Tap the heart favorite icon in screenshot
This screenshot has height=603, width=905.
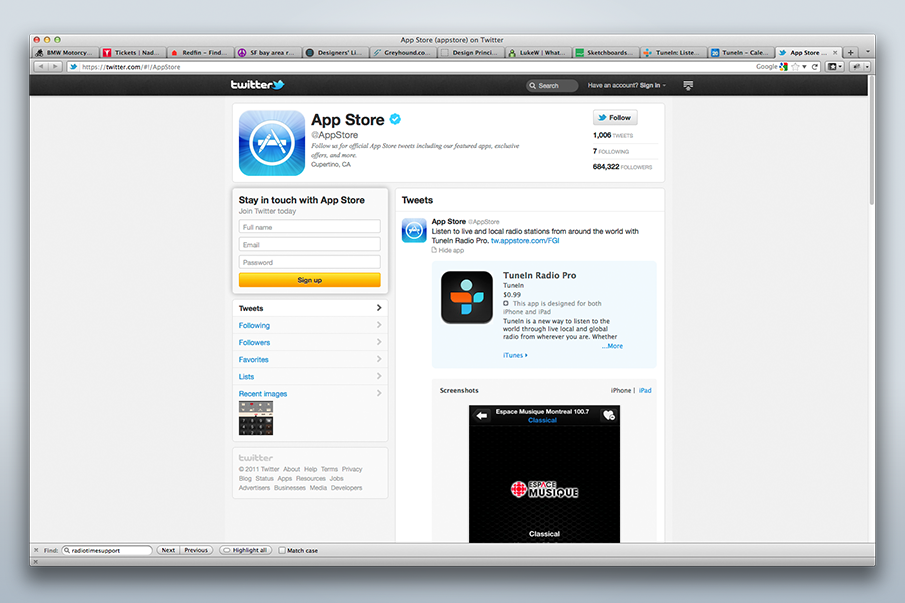point(609,415)
